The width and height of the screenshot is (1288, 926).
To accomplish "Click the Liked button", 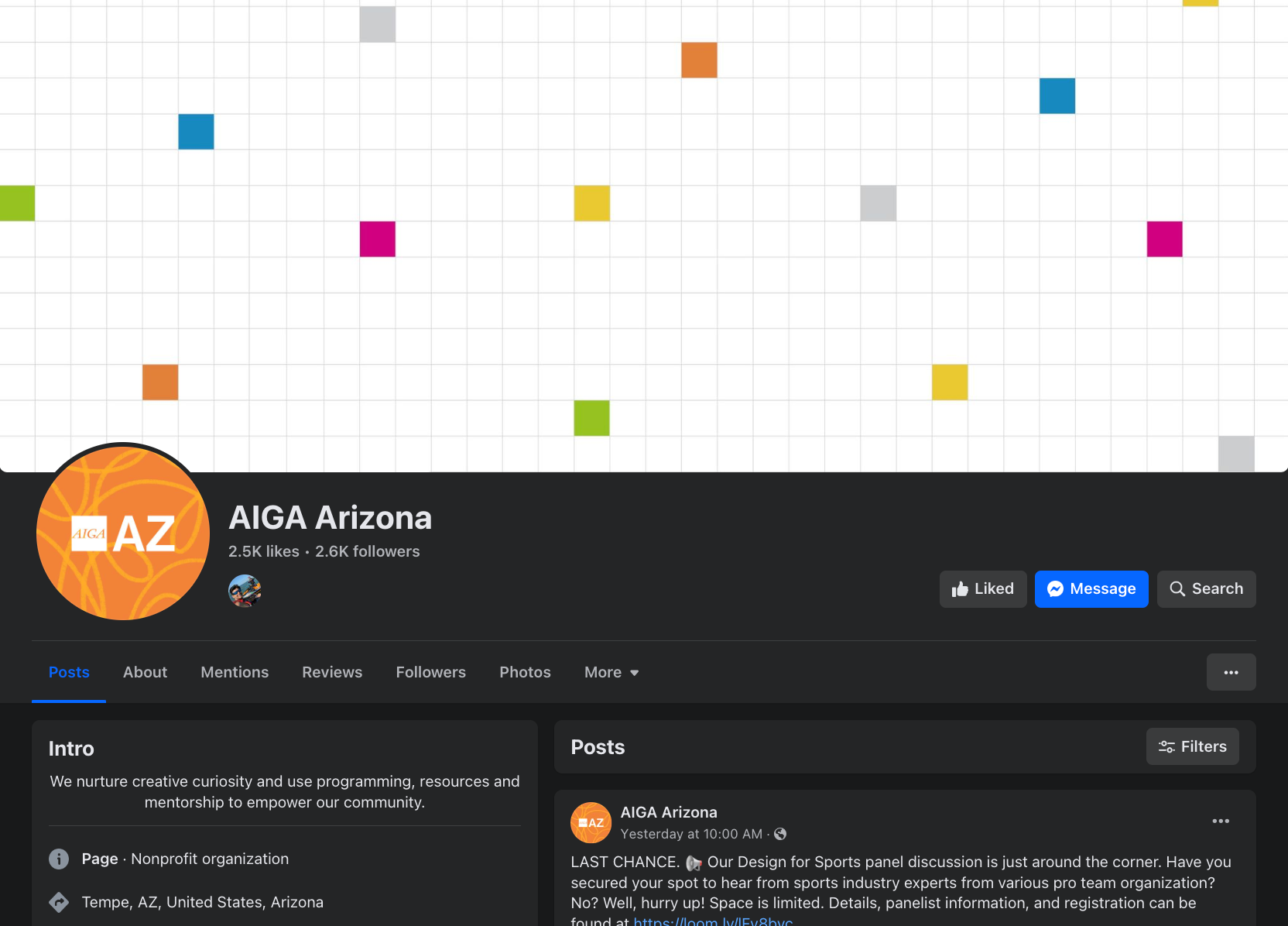I will pyautogui.click(x=983, y=589).
